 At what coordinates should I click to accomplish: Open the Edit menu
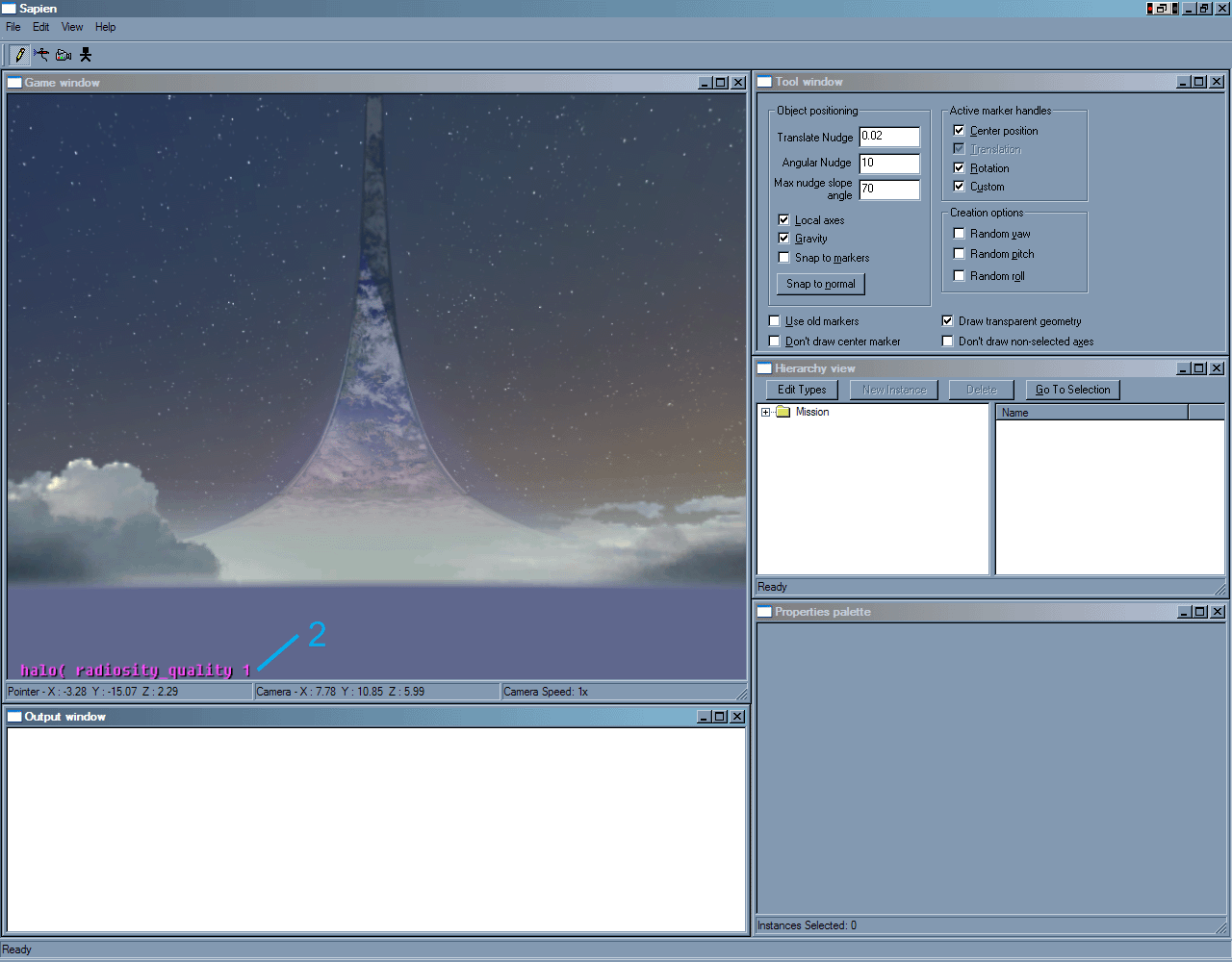coord(41,27)
